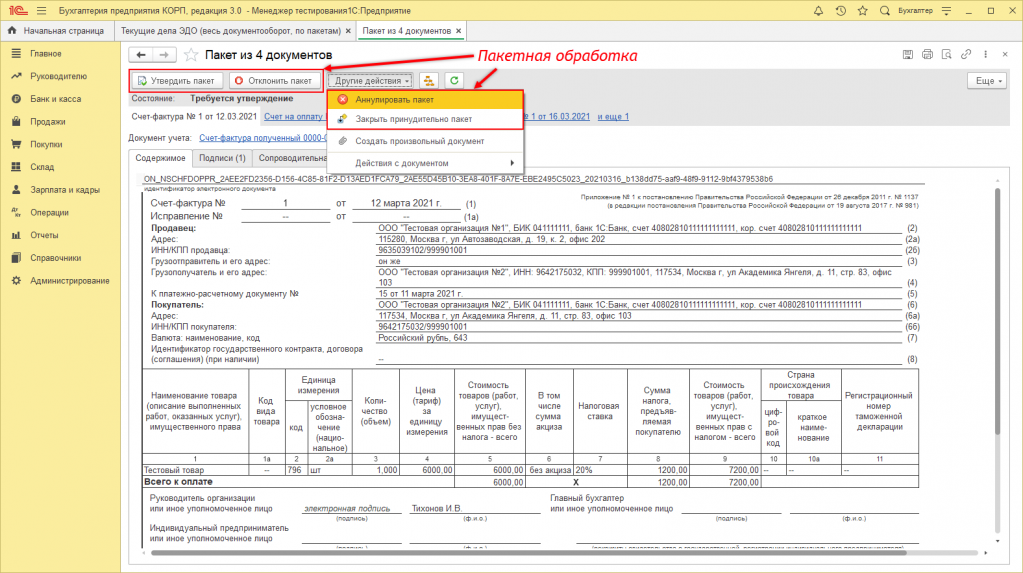Open the preview icon at top right

pos(947,55)
